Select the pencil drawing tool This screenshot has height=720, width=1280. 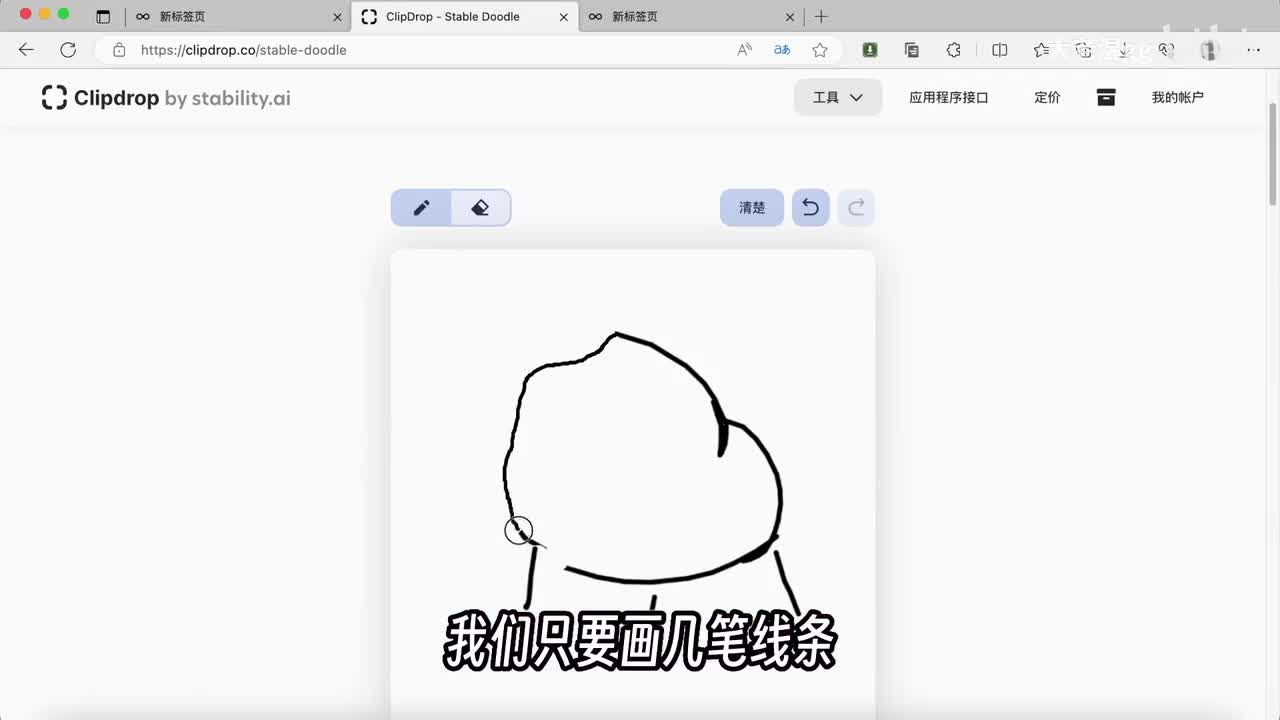point(421,208)
